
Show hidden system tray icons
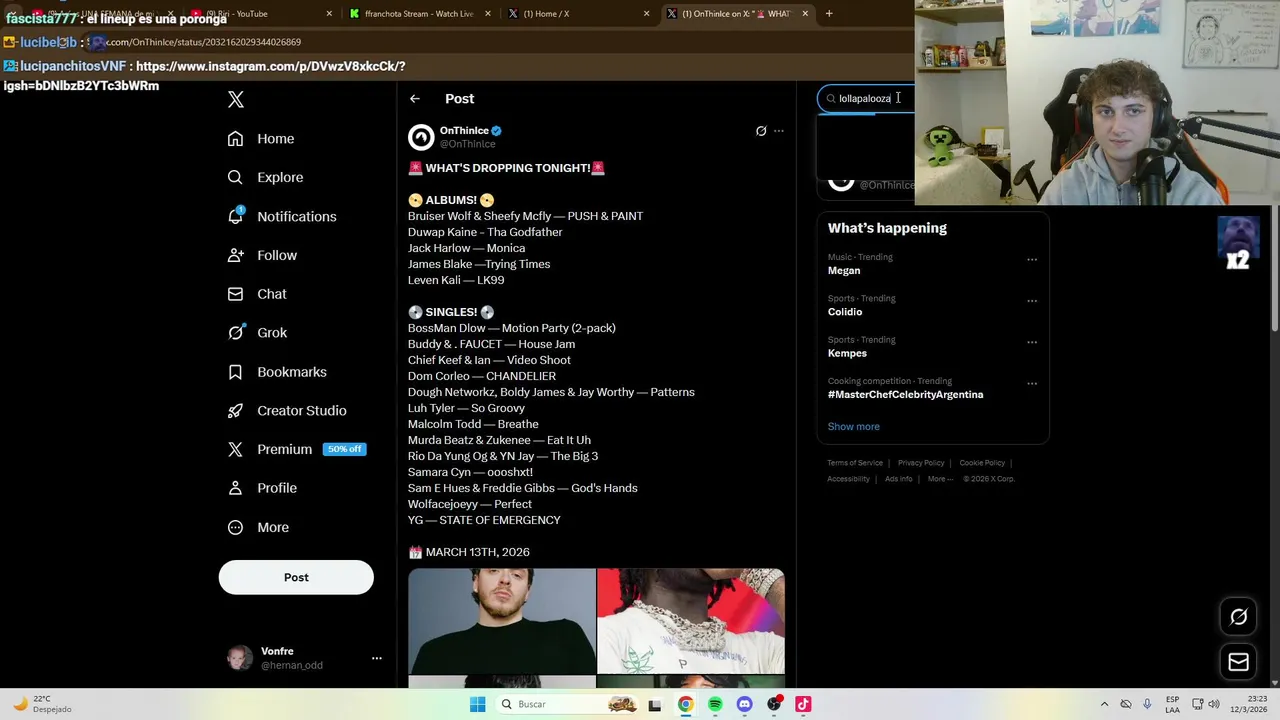[x=1104, y=705]
